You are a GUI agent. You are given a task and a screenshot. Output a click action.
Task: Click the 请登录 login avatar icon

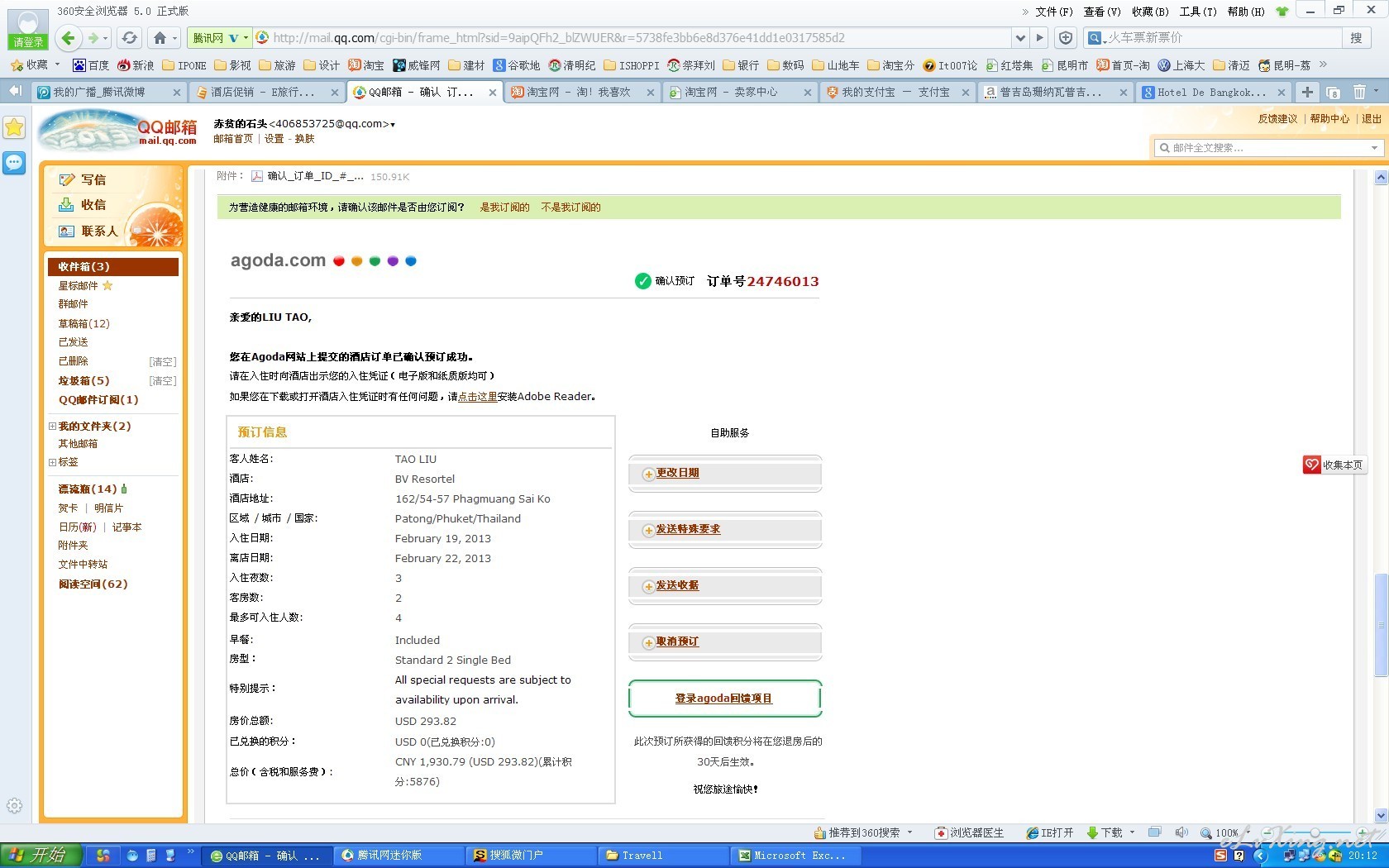coord(28,28)
